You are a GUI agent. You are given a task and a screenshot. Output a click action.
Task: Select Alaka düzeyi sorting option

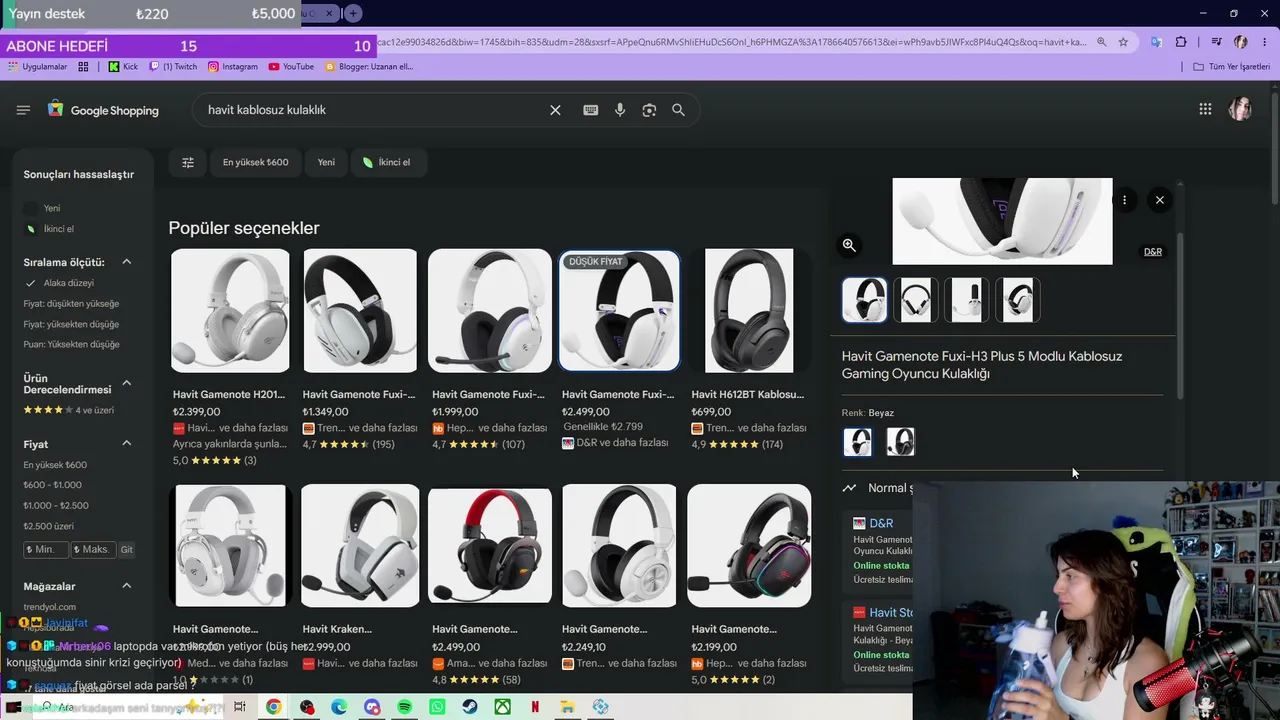tap(68, 283)
